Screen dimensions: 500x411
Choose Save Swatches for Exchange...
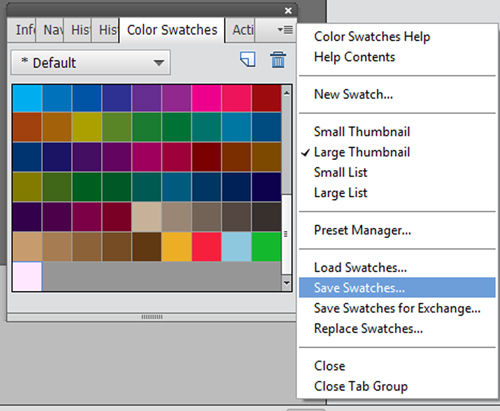click(397, 308)
